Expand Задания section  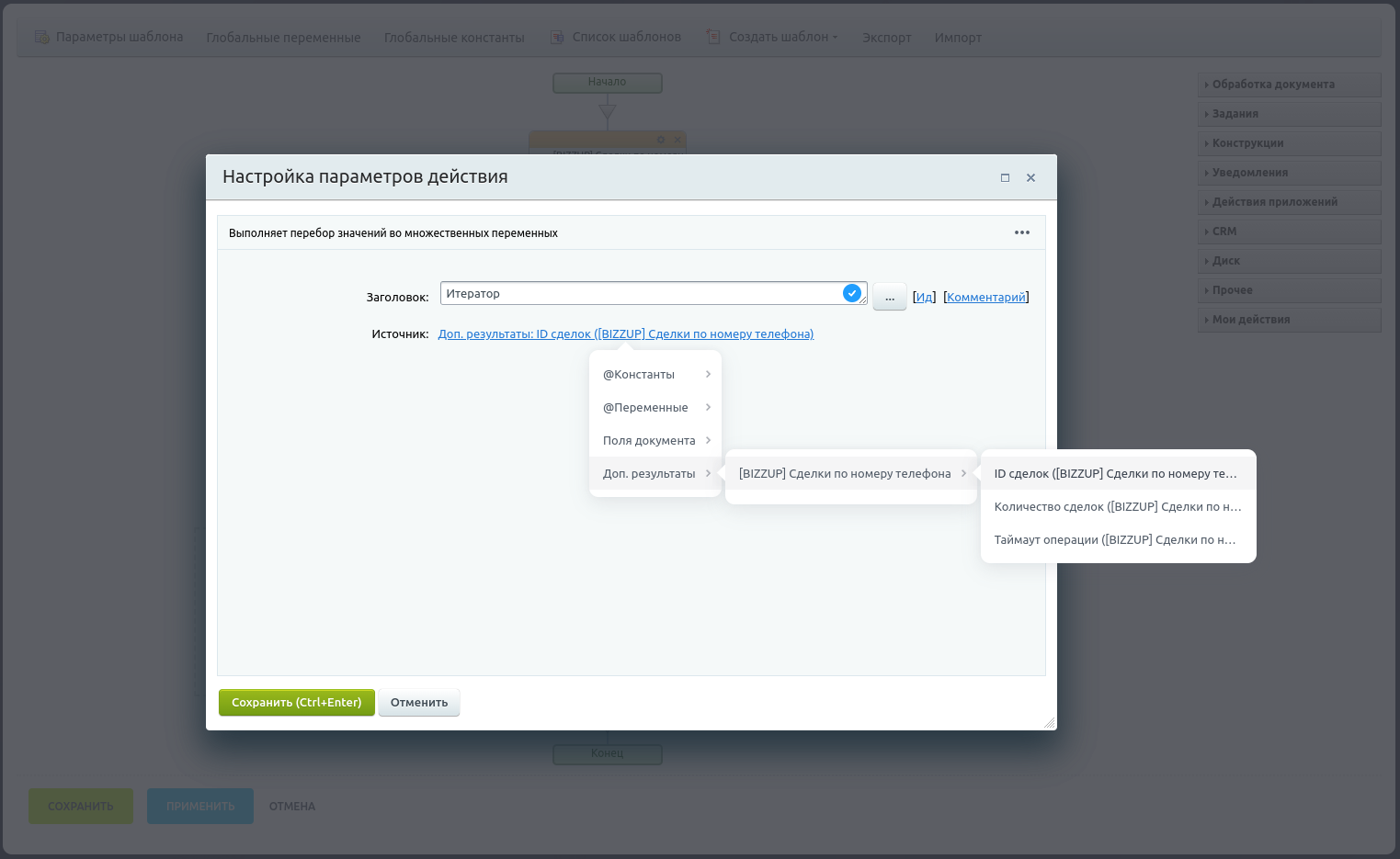(x=1290, y=114)
